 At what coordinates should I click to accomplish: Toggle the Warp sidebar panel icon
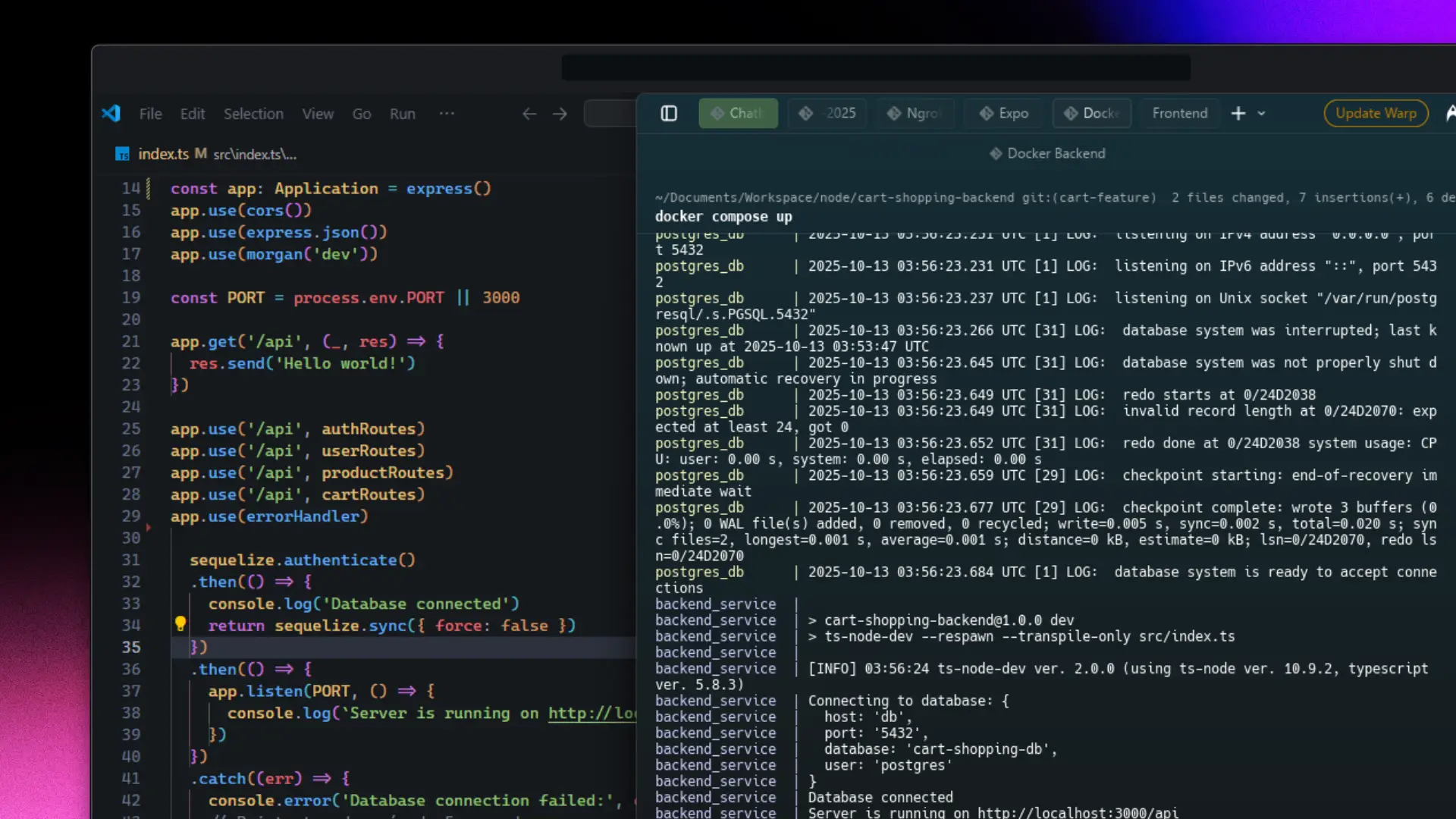[x=668, y=114]
